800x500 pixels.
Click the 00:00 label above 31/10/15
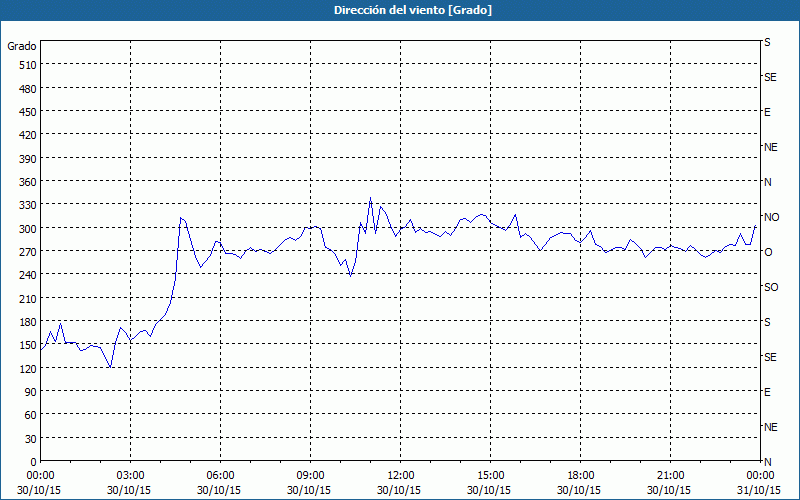(761, 476)
